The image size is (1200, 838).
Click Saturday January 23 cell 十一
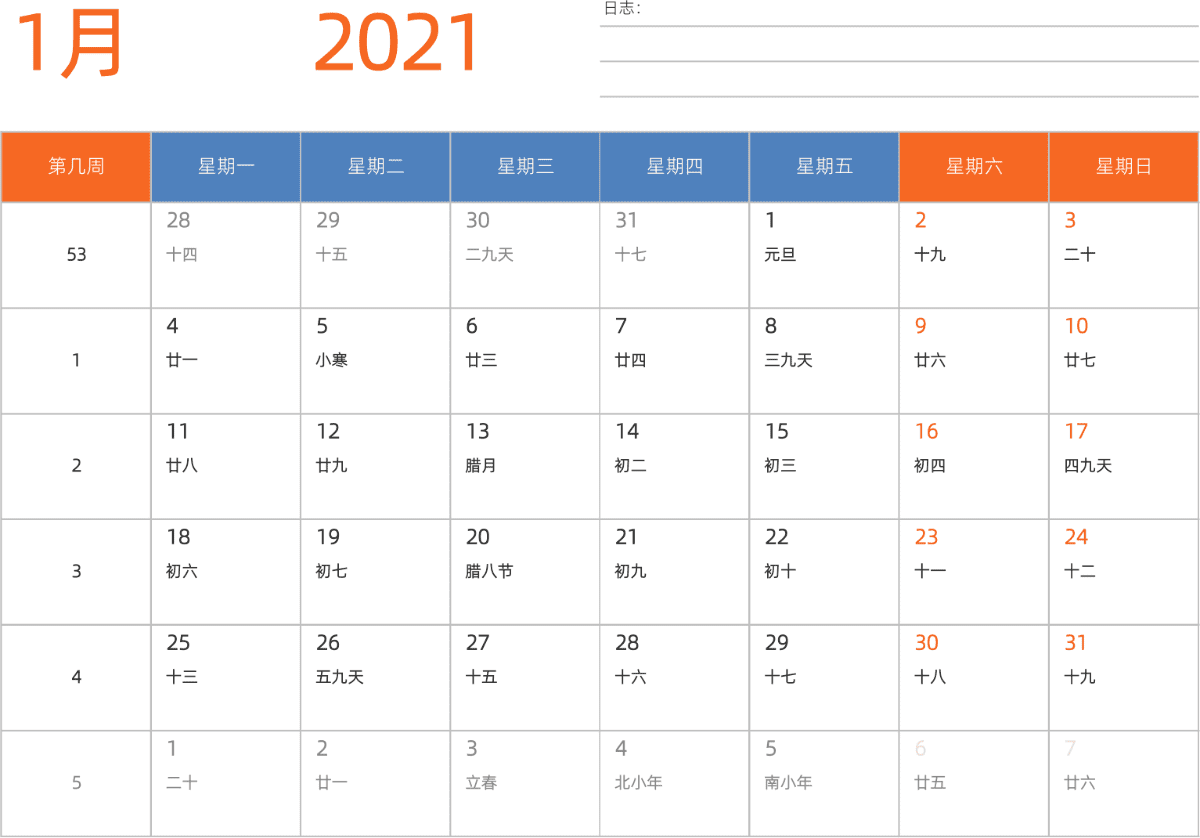pos(974,572)
